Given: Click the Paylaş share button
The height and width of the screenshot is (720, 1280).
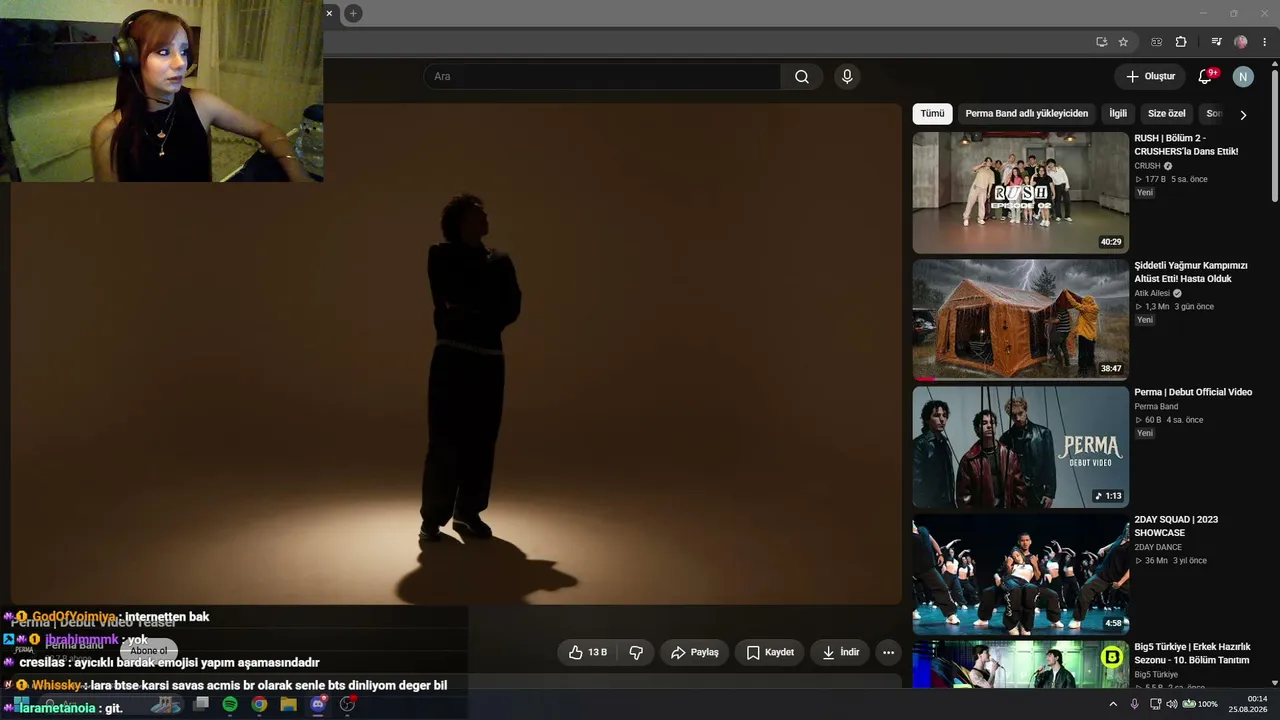Looking at the screenshot, I should 694,652.
